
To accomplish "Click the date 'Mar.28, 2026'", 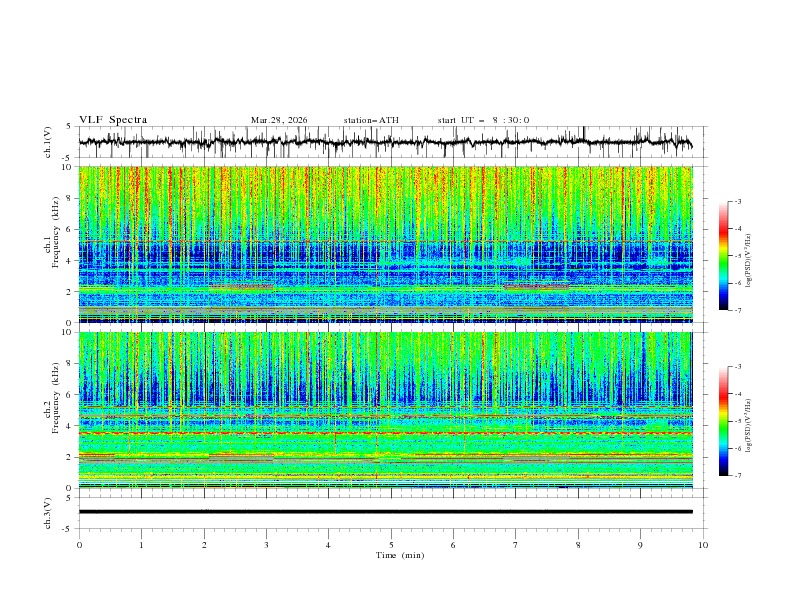I will pyautogui.click(x=279, y=120).
